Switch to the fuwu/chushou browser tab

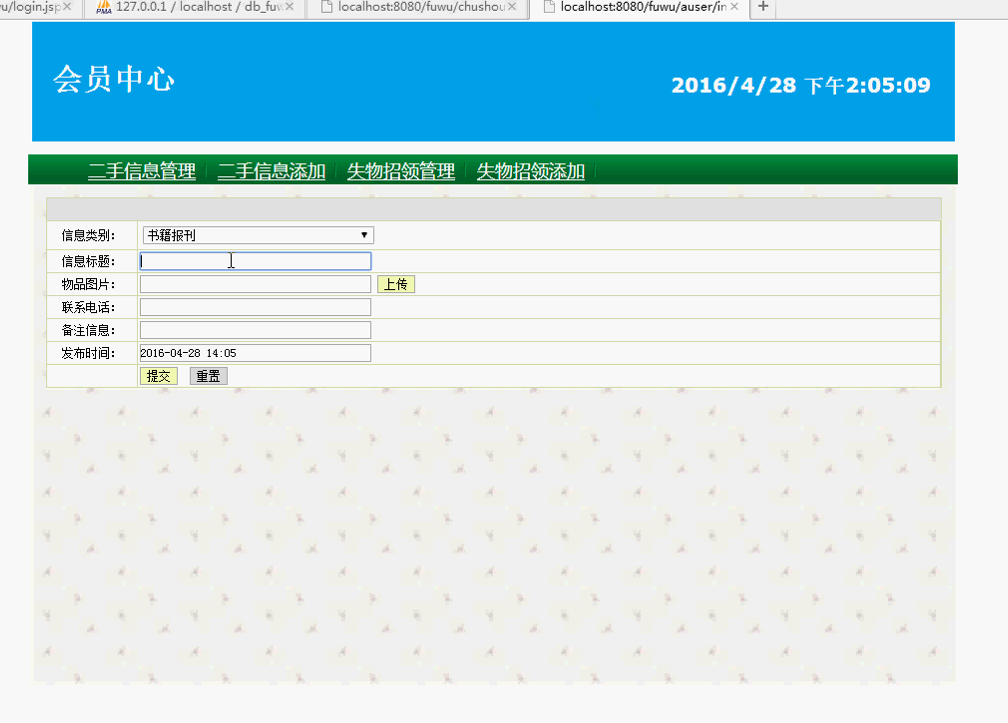pos(418,7)
